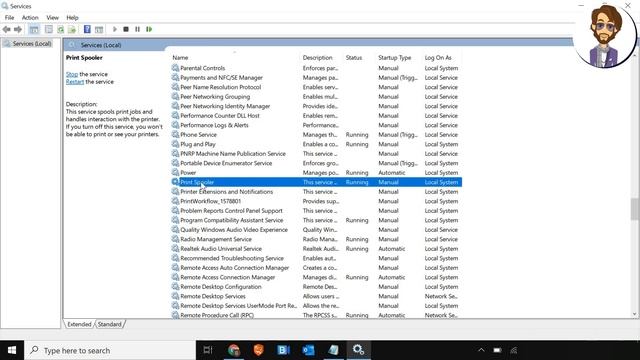Open the Help menu
The image size is (640, 360).
pos(72,18)
